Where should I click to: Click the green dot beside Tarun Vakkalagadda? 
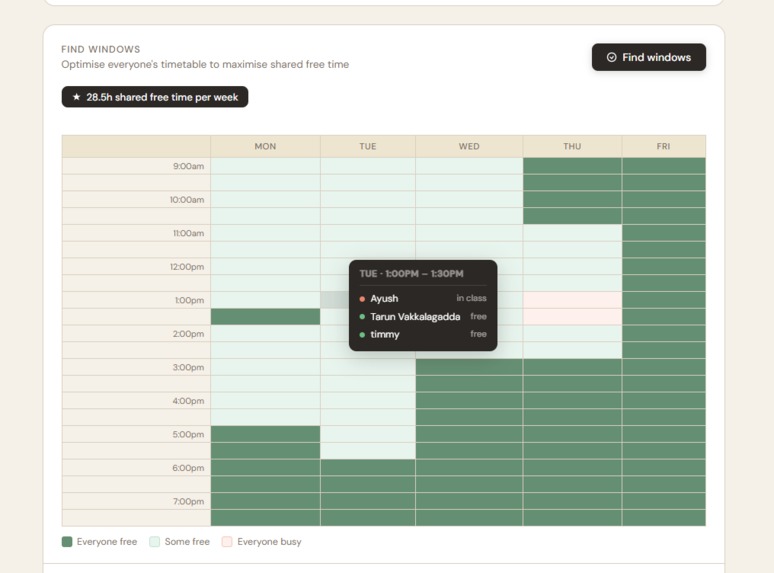pyautogui.click(x=362, y=317)
